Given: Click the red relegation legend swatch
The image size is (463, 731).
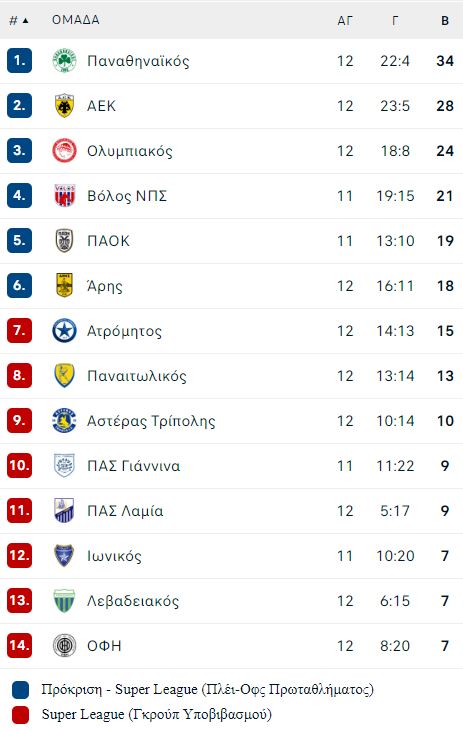Looking at the screenshot, I should tap(21, 714).
